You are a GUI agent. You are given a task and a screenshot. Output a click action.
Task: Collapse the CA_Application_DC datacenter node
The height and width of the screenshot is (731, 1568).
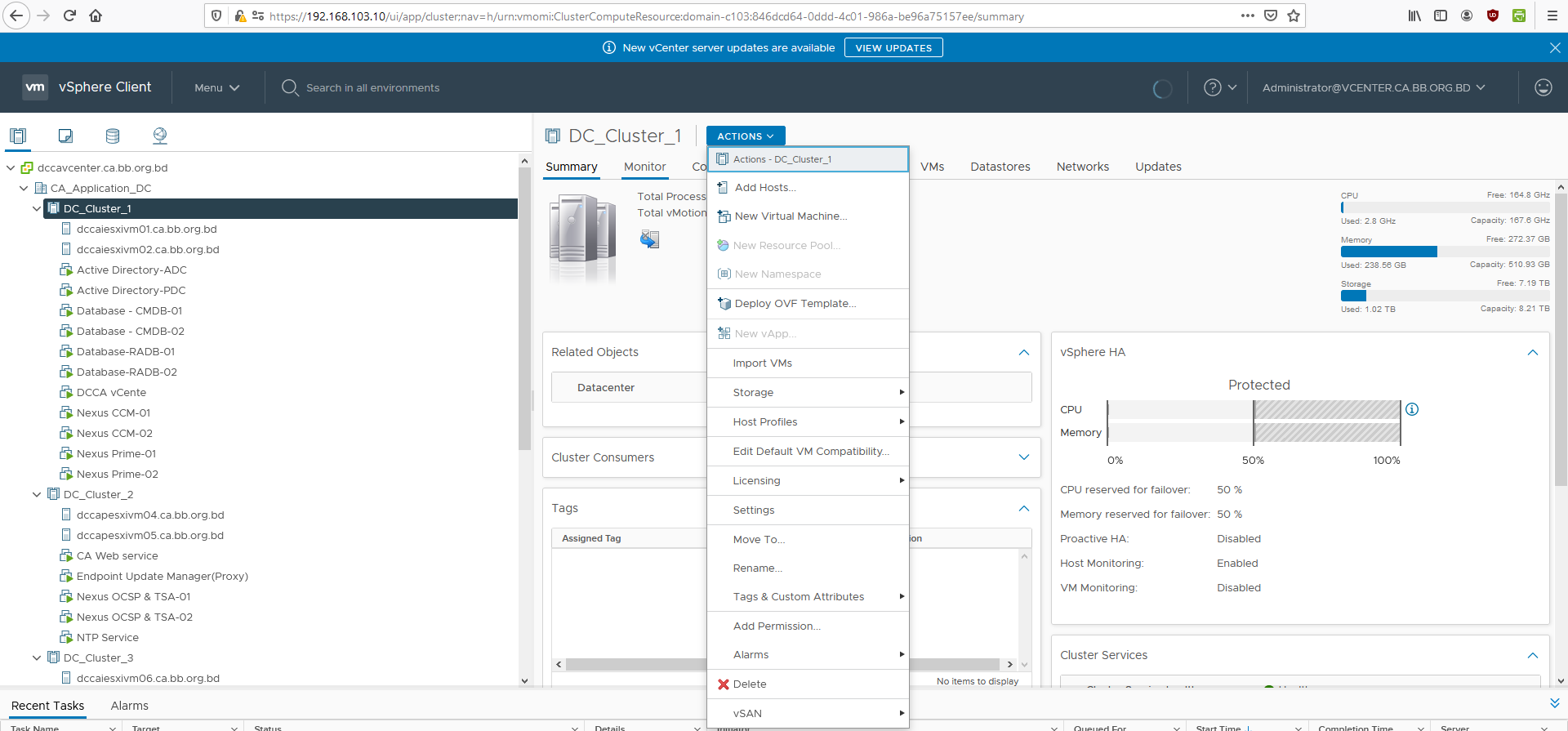click(24, 188)
